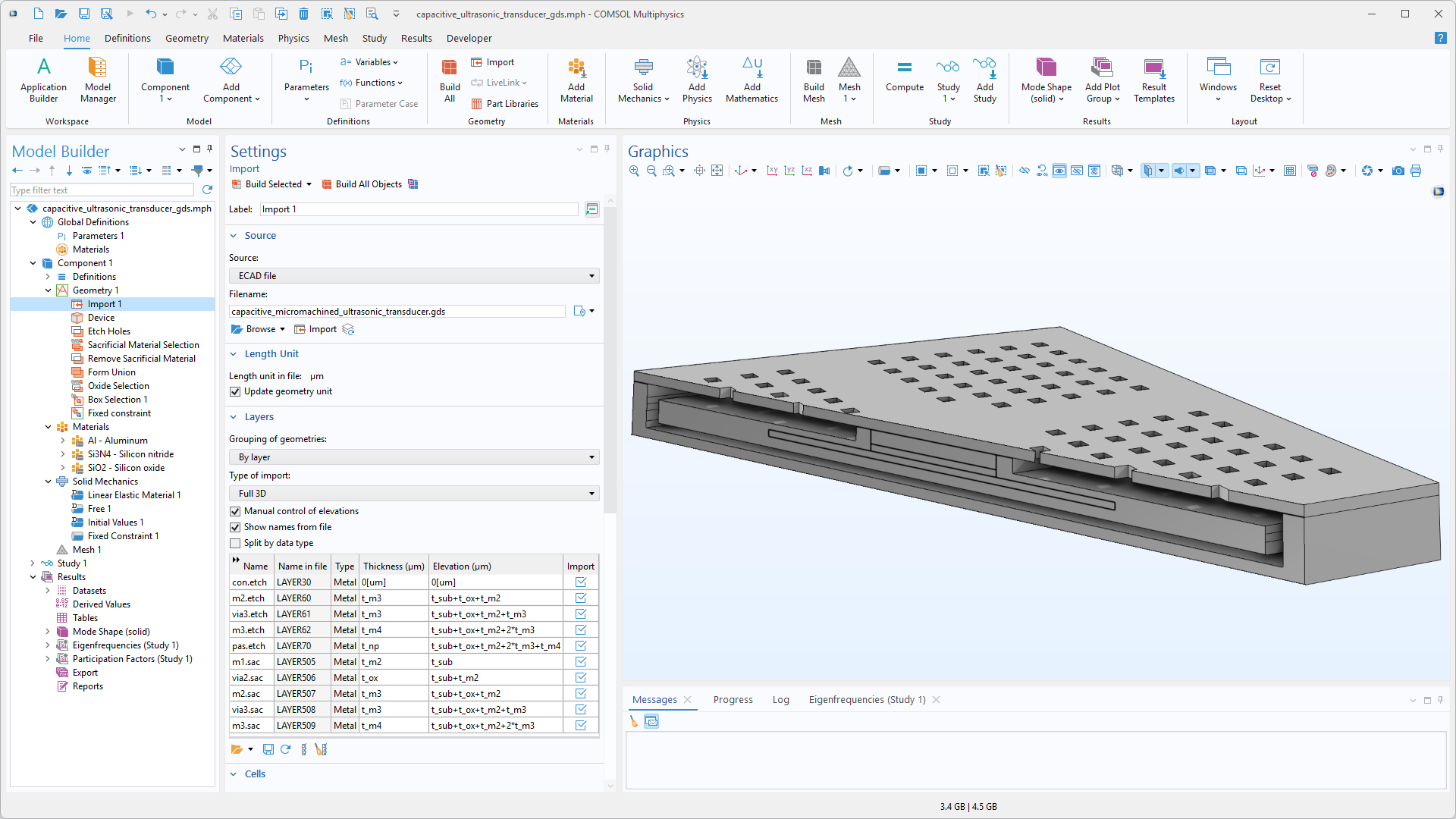Open the help question mark icon
This screenshot has height=819, width=1456.
(x=1440, y=38)
